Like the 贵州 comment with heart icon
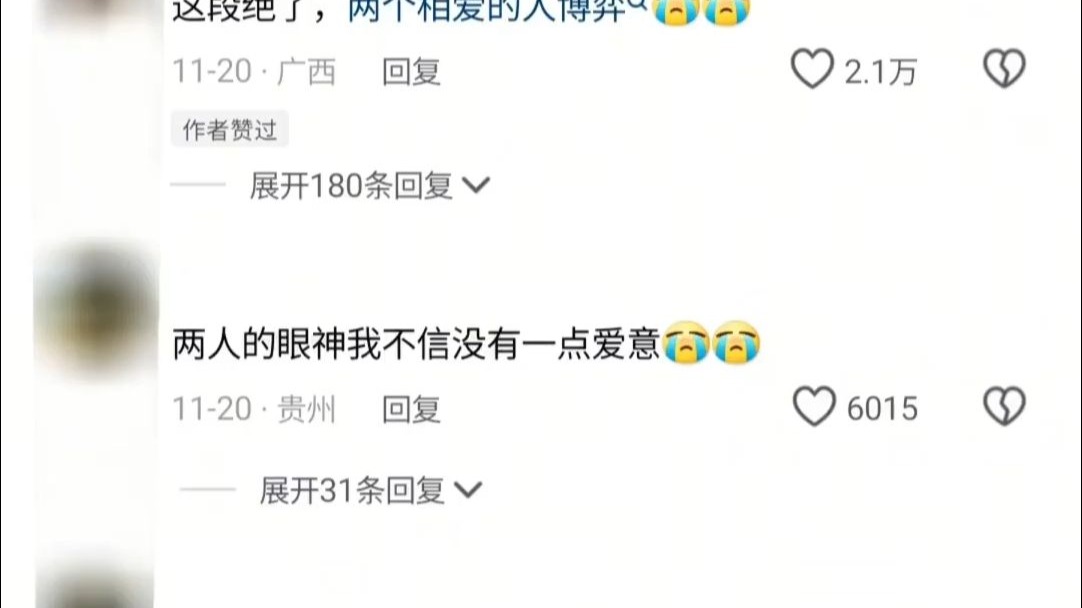This screenshot has width=1082, height=608. [814, 406]
